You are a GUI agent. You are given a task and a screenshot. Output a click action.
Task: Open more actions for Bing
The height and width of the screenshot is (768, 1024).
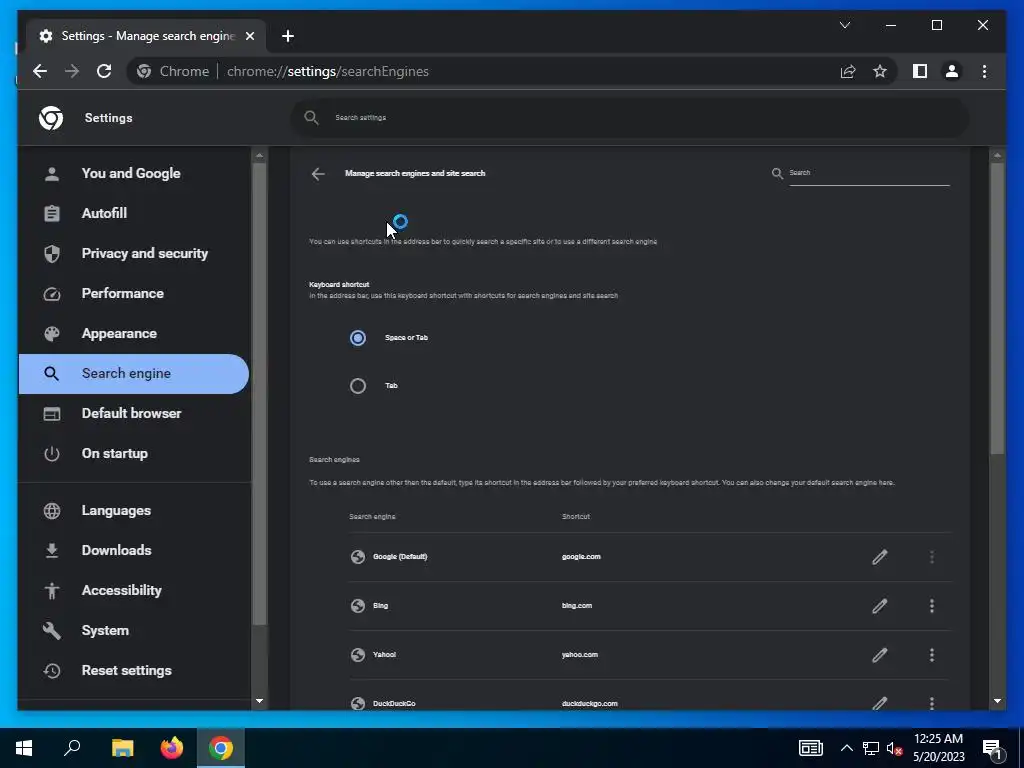pyautogui.click(x=932, y=606)
